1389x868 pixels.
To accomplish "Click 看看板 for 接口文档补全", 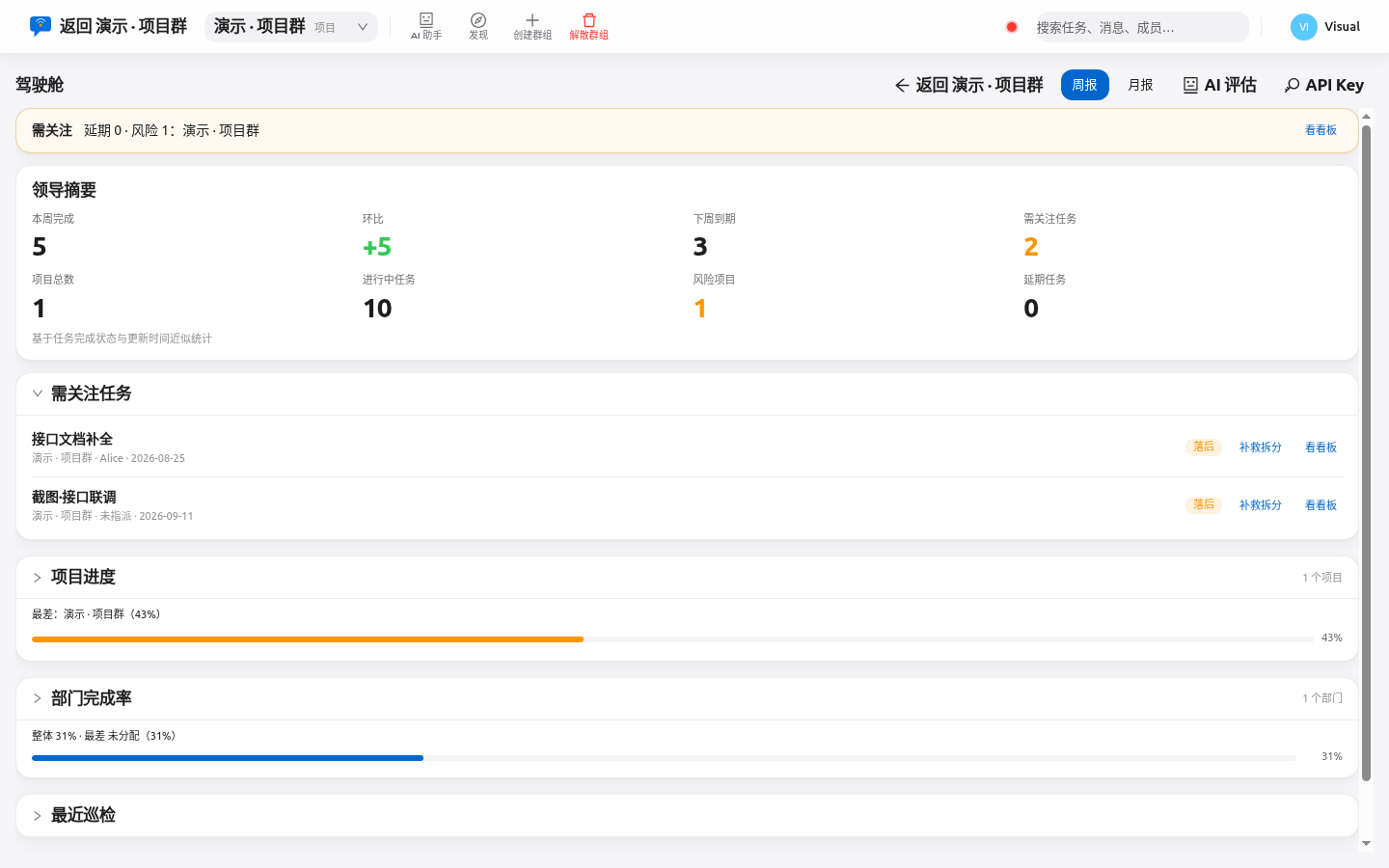I will 1321,448.
